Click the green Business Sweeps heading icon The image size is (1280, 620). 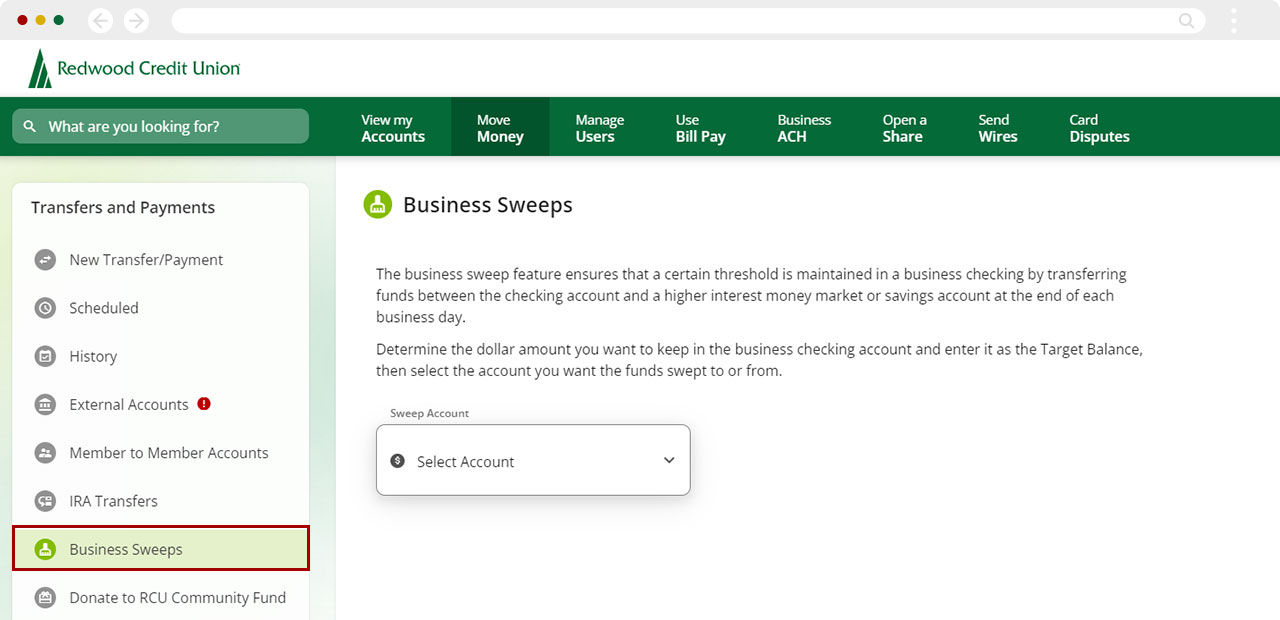377,205
